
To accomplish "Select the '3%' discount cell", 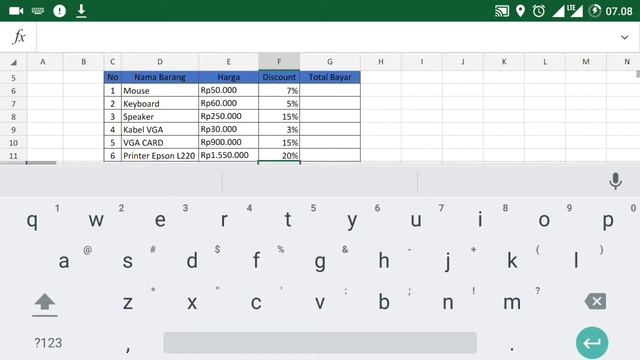I will tap(279, 129).
